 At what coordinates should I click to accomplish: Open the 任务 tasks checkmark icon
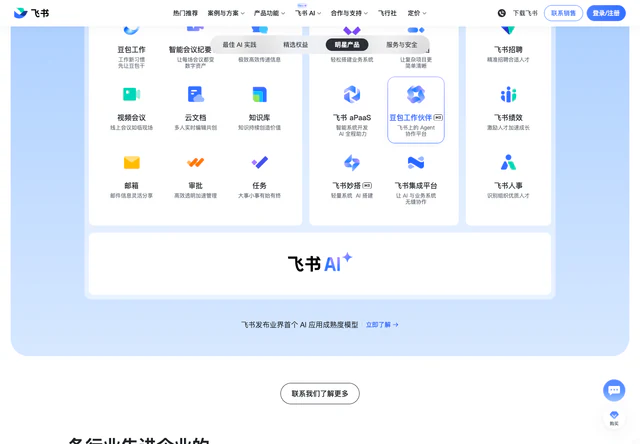pos(260,162)
